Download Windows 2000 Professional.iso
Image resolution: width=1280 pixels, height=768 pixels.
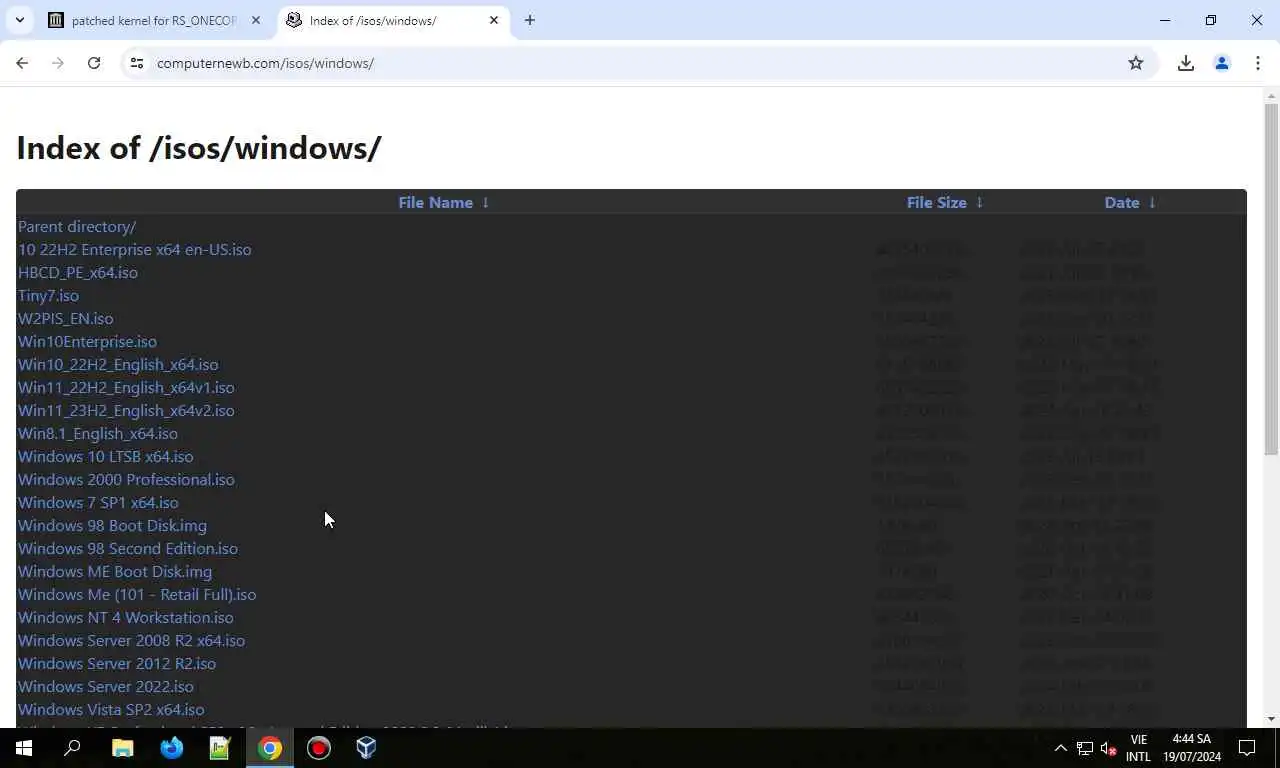pos(126,479)
